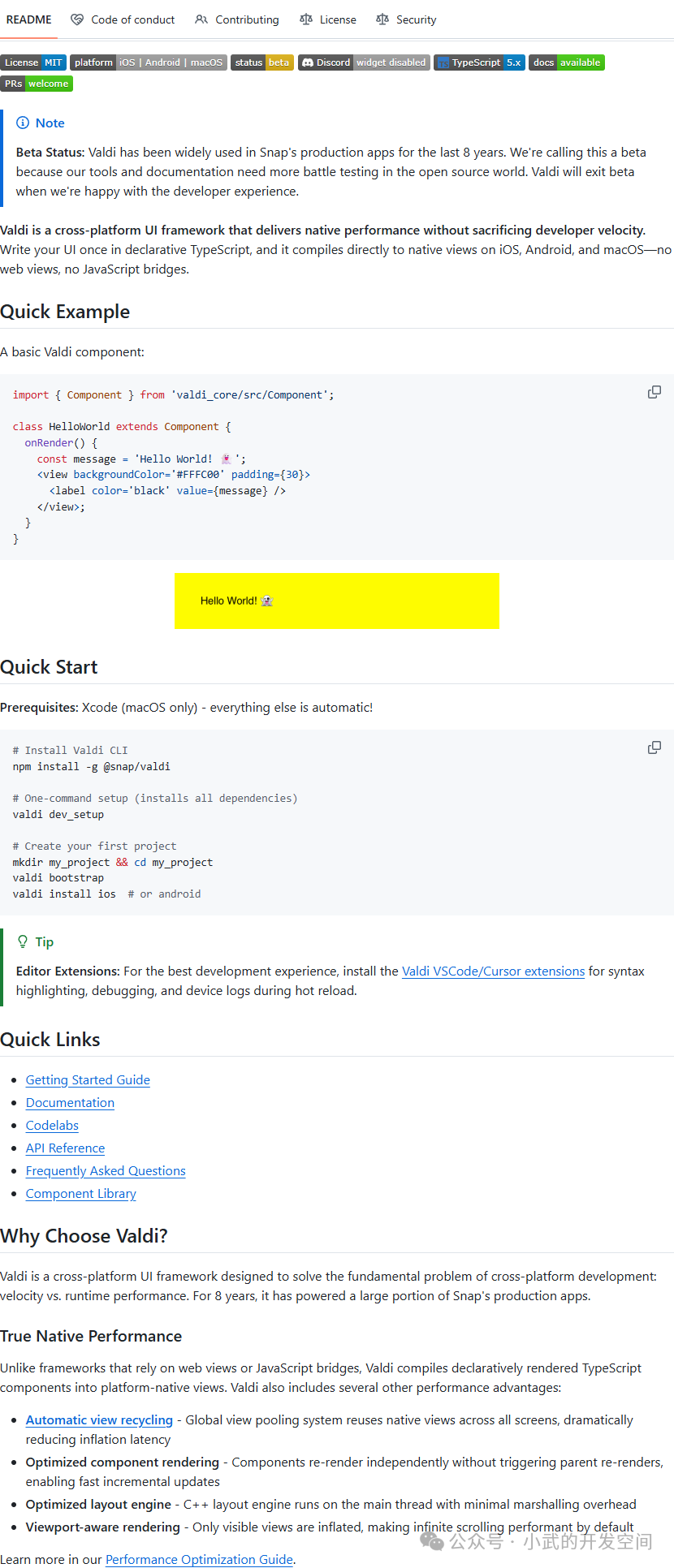Click the 'valdi install ios' command line

pos(64,894)
